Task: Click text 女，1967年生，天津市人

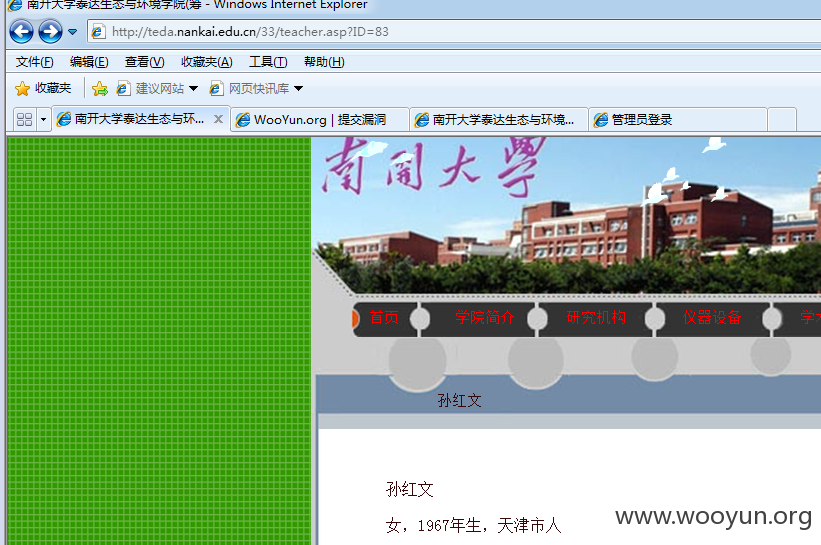Action: tap(473, 525)
